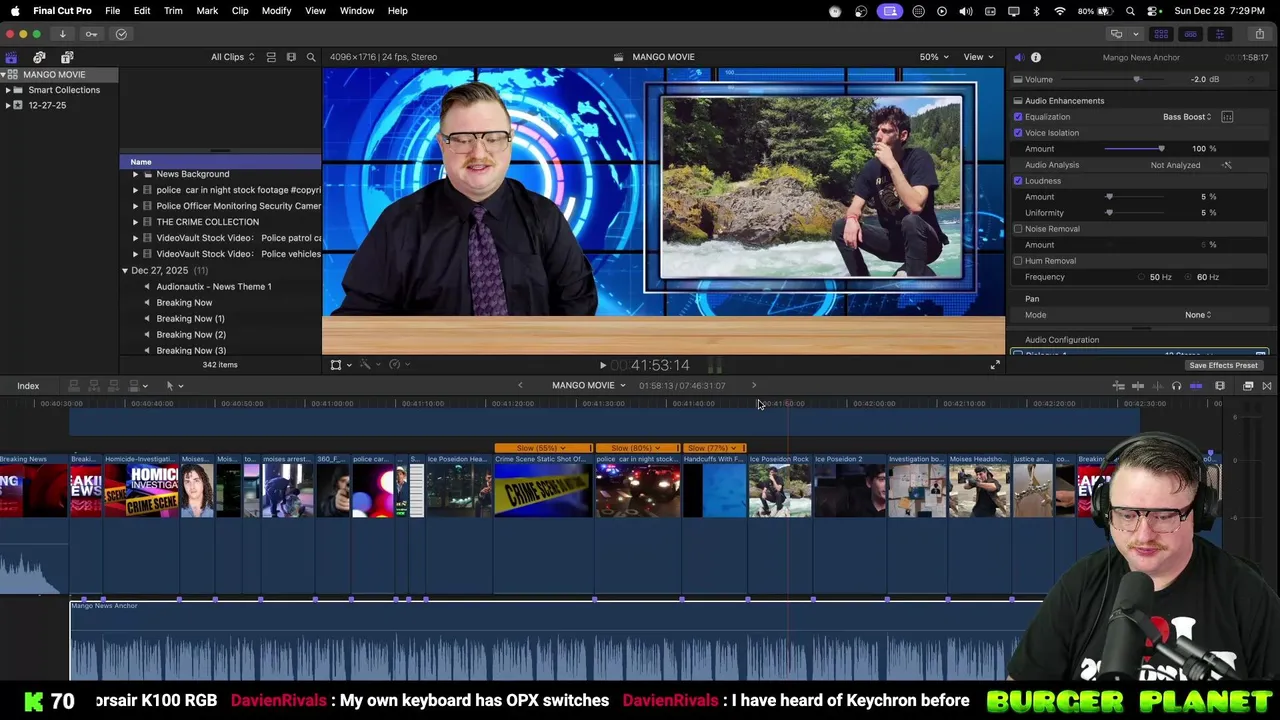The image size is (1280, 720).
Task: Open the Trim menu
Action: [173, 11]
